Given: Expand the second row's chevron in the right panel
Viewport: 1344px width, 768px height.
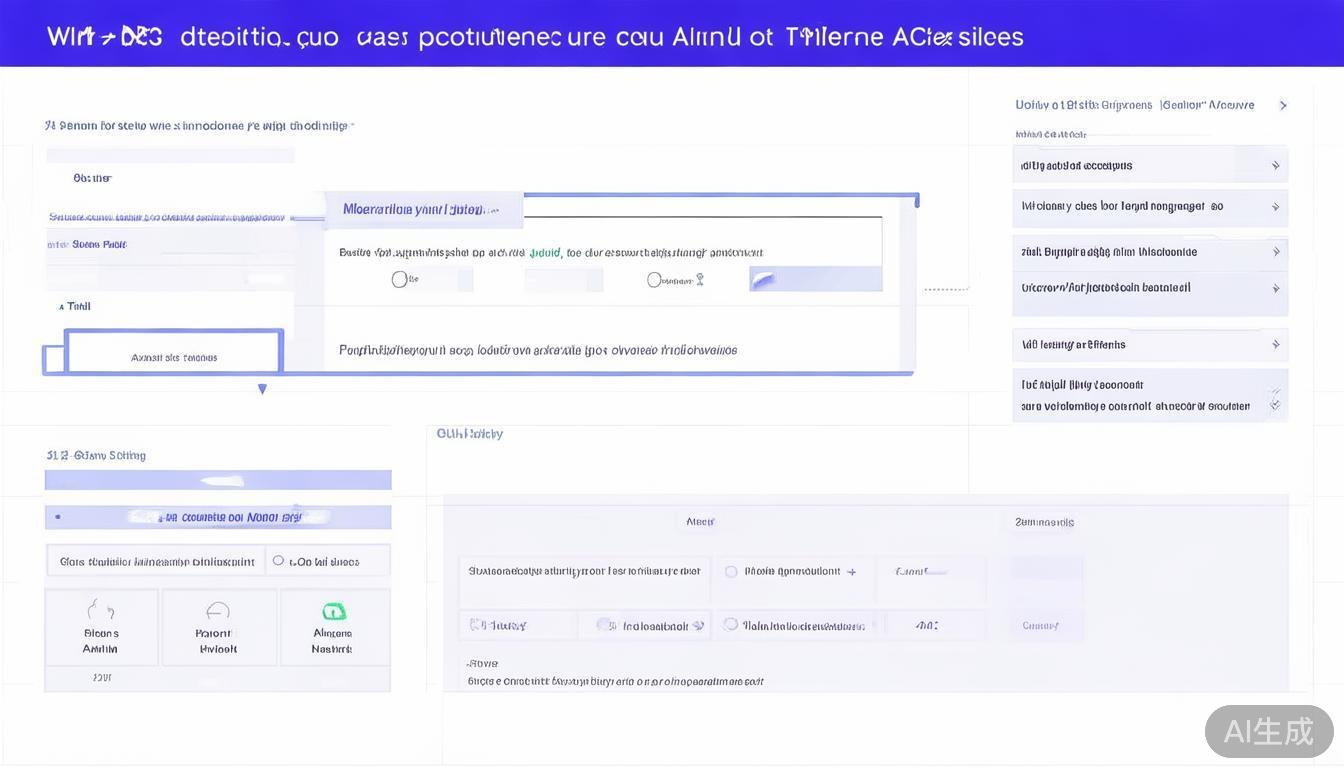Looking at the screenshot, I should pos(1275,207).
